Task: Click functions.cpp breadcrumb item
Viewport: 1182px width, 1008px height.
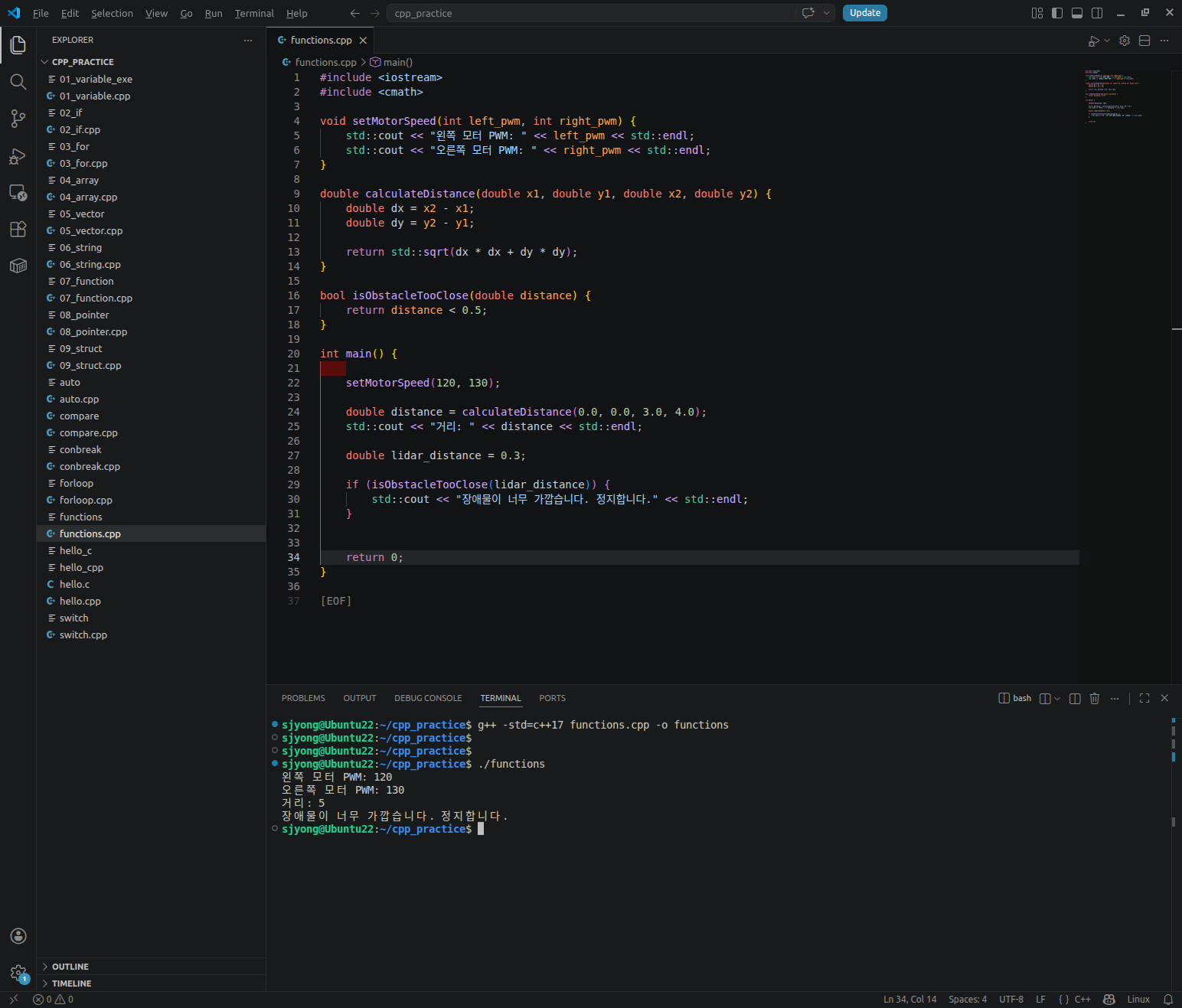Action: coord(319,63)
